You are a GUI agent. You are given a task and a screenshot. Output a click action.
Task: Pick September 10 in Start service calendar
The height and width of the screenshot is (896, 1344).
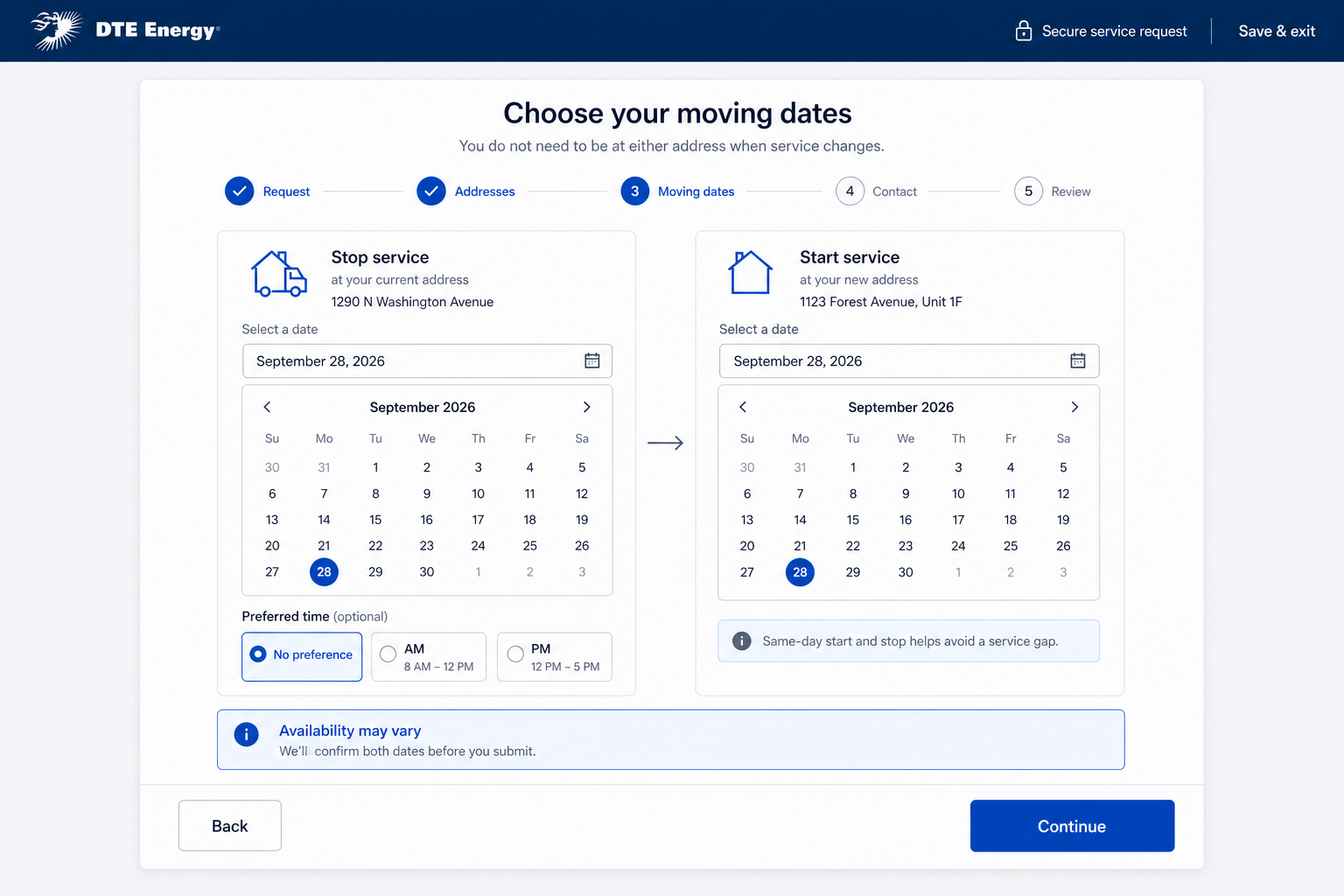[958, 493]
